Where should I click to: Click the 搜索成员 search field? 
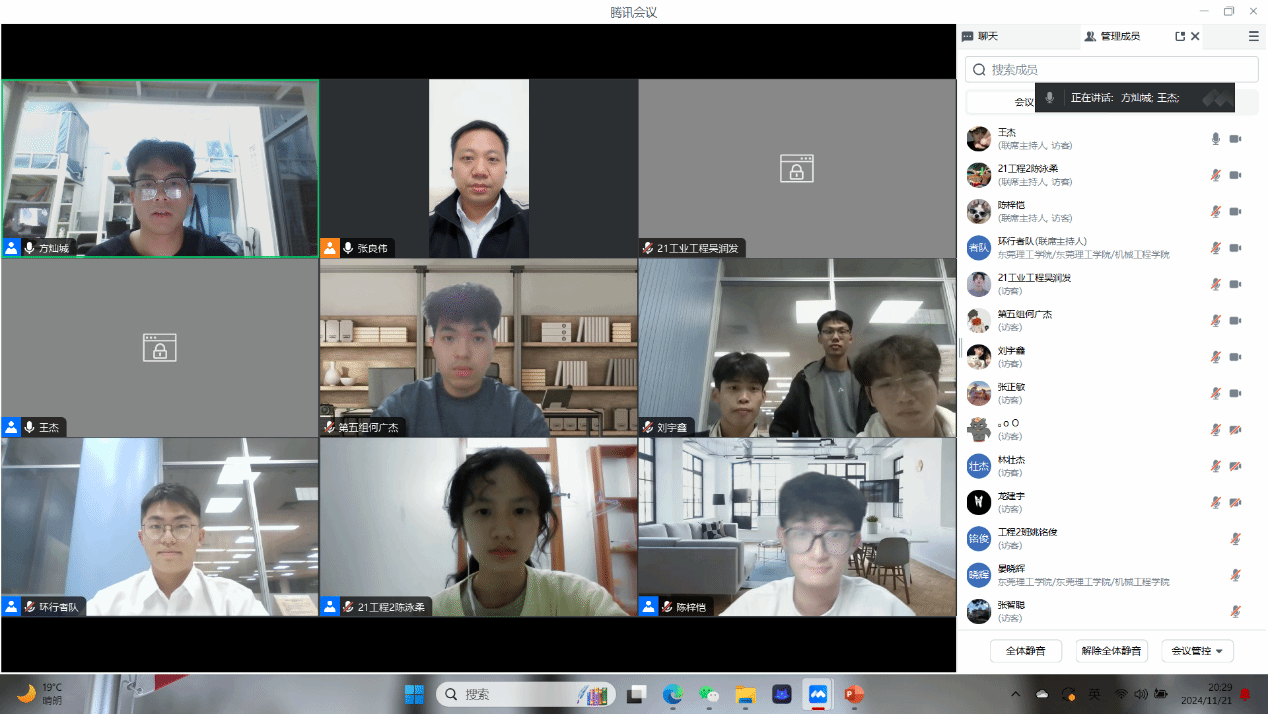click(1111, 69)
